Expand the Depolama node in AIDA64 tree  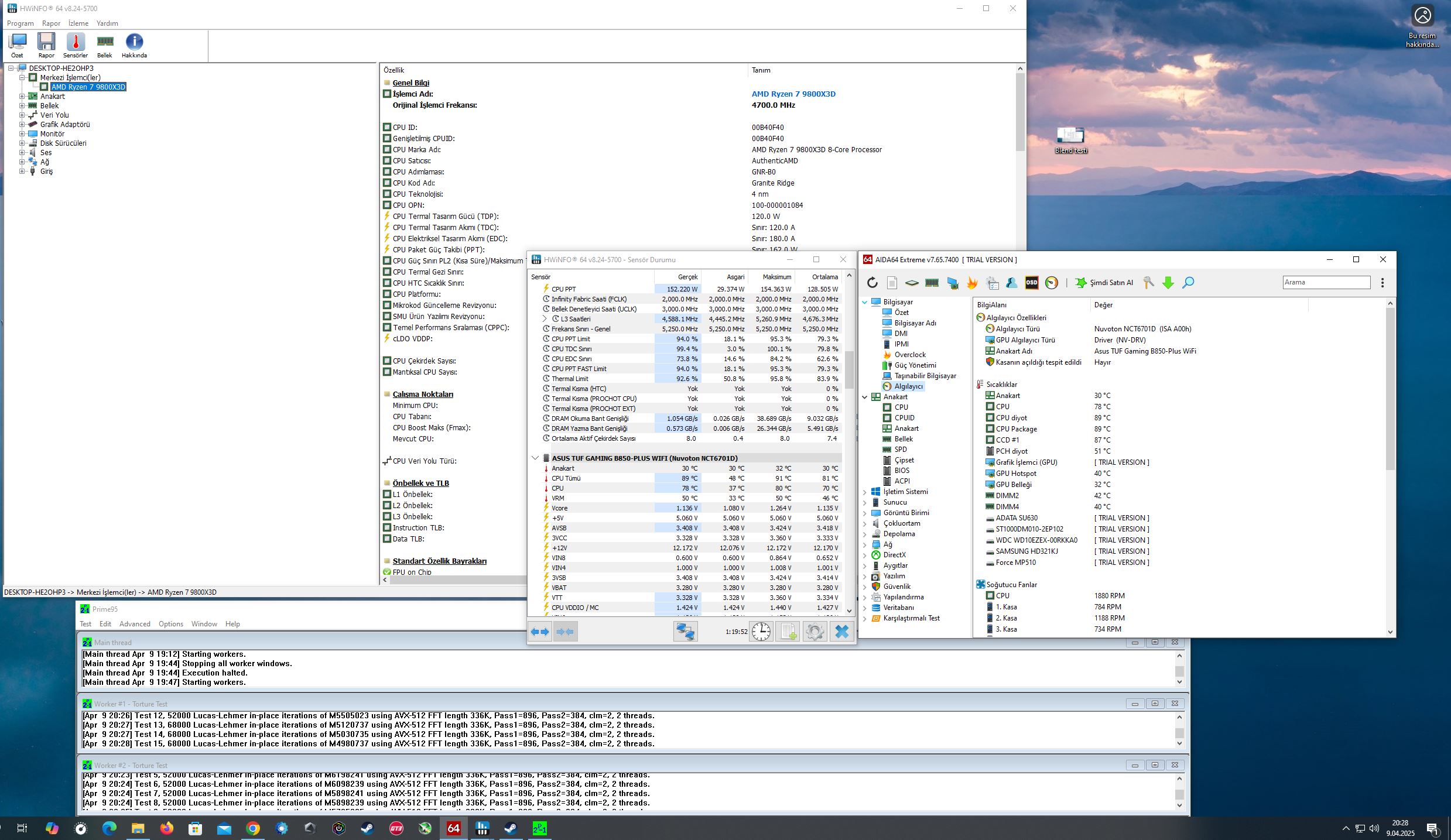[x=865, y=534]
